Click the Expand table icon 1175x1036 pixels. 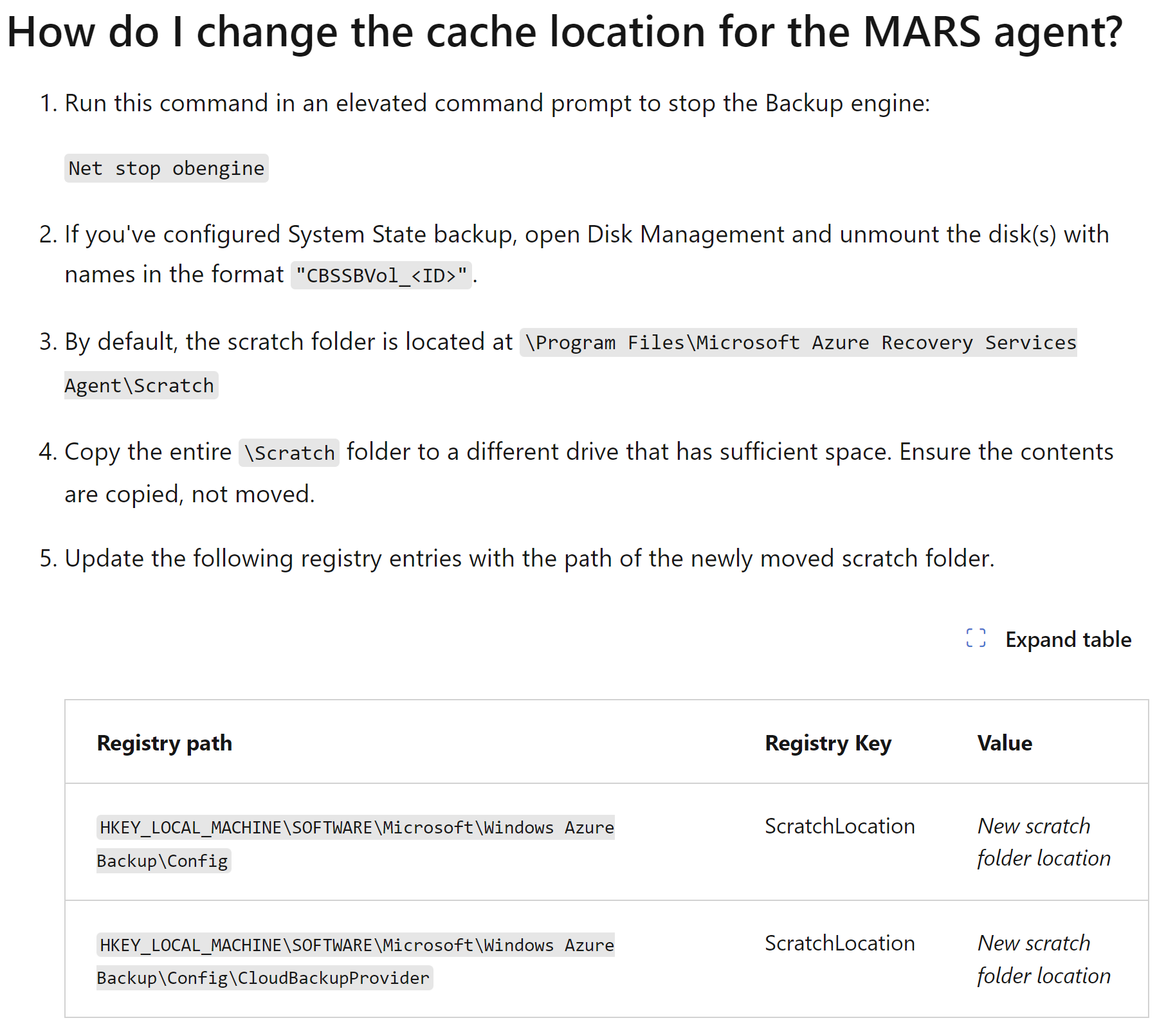pos(975,638)
